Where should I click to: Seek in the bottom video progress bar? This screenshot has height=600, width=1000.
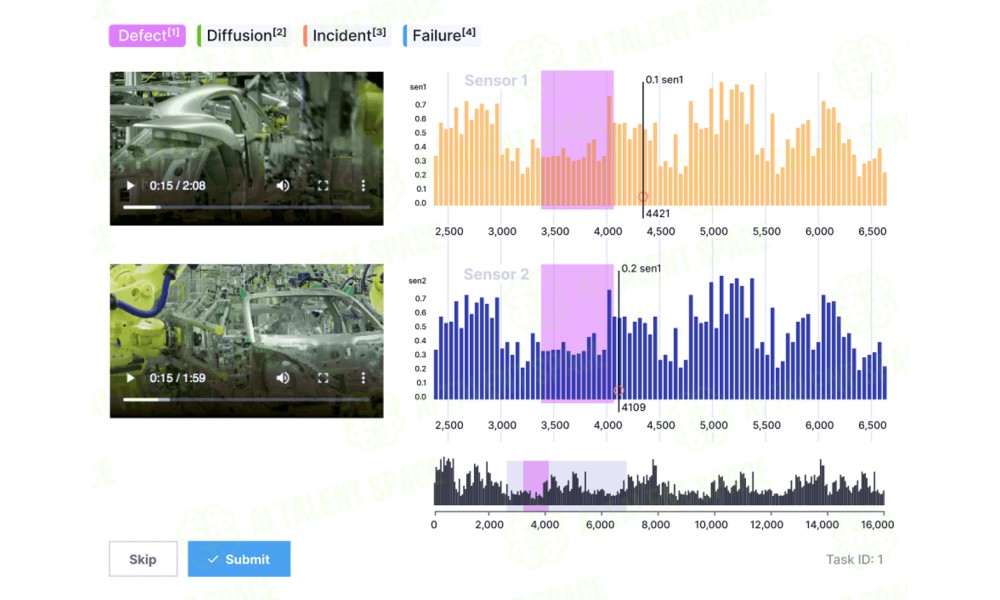[246, 400]
